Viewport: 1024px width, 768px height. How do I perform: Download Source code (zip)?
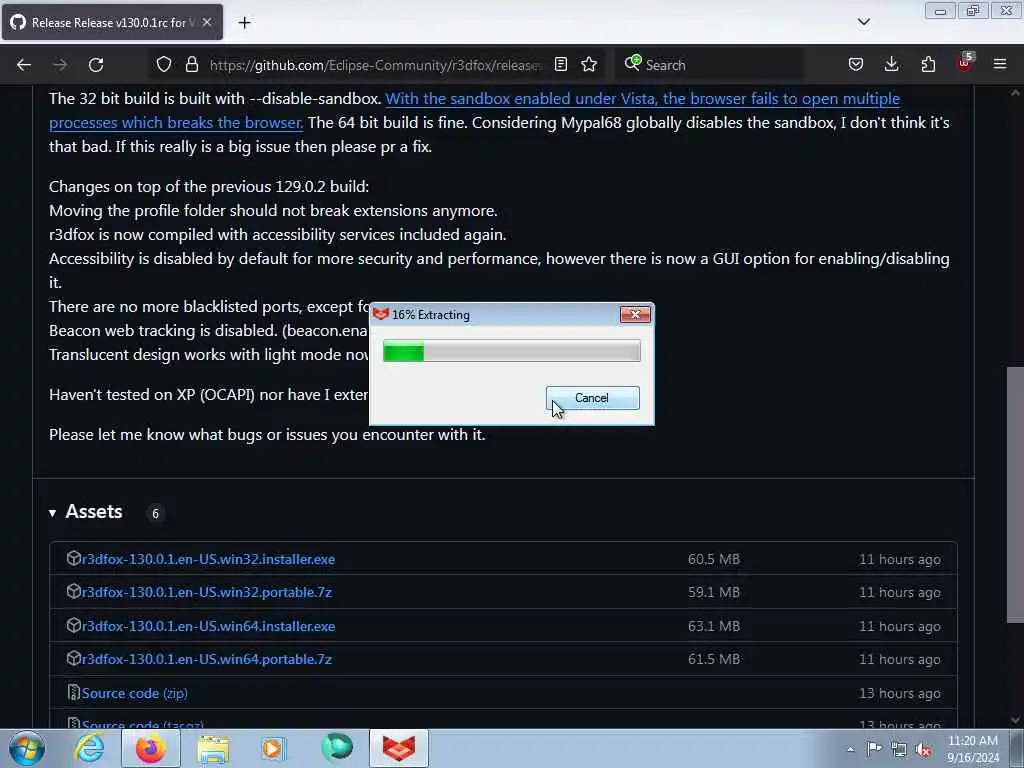[x=135, y=693]
